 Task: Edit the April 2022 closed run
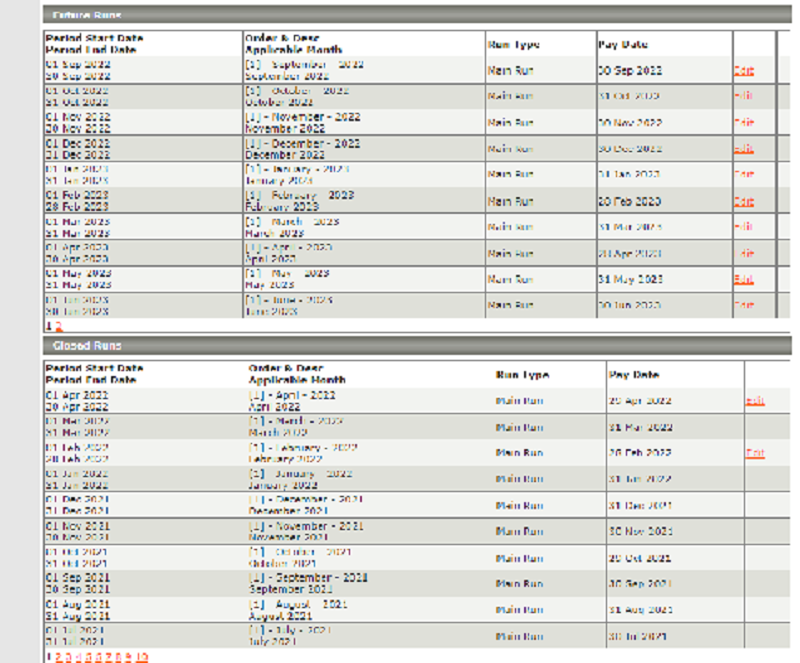coord(755,401)
